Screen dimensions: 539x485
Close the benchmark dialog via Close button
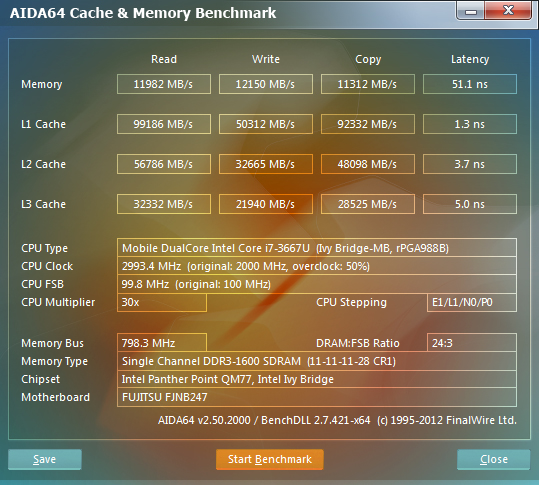(x=494, y=459)
